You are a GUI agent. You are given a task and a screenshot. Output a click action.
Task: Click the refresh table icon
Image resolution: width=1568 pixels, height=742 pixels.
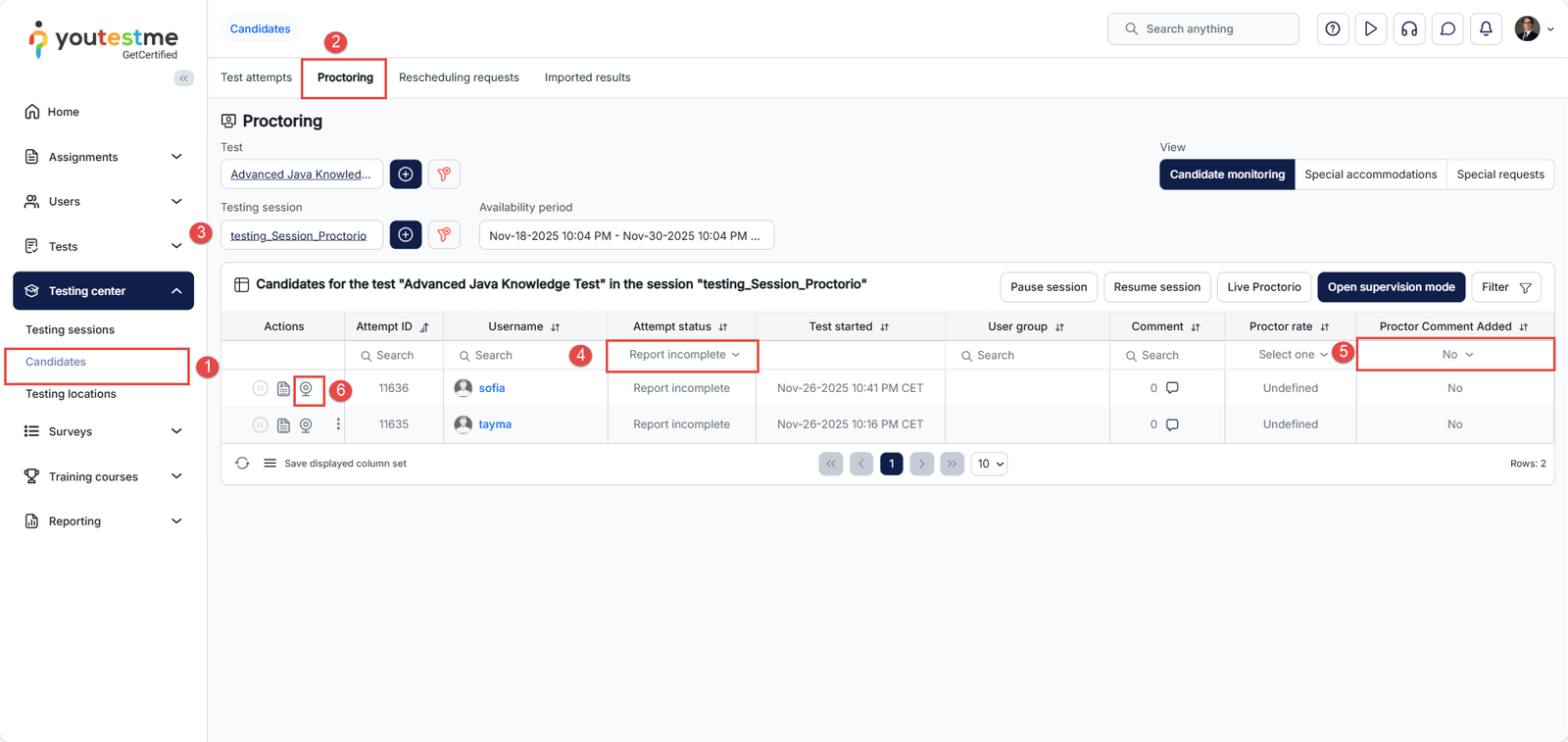[x=242, y=464]
